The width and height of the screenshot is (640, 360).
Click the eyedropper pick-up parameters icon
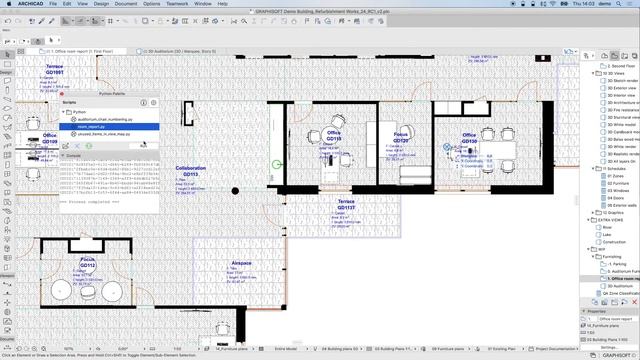tap(42, 21)
